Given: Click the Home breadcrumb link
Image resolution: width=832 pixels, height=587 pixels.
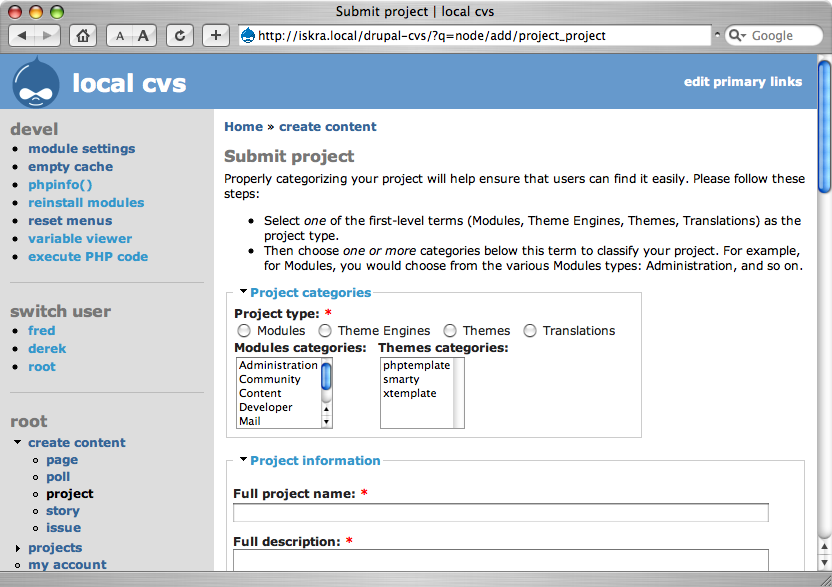Looking at the screenshot, I should pos(244,127).
